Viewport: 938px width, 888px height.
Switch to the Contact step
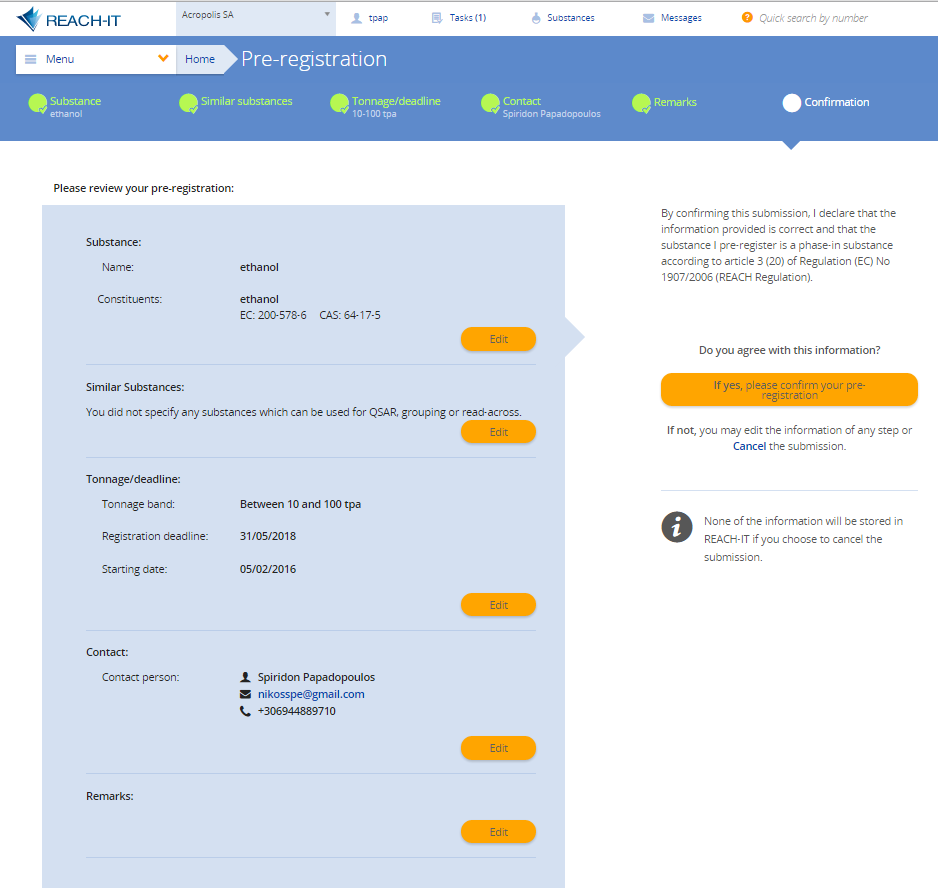click(x=522, y=101)
